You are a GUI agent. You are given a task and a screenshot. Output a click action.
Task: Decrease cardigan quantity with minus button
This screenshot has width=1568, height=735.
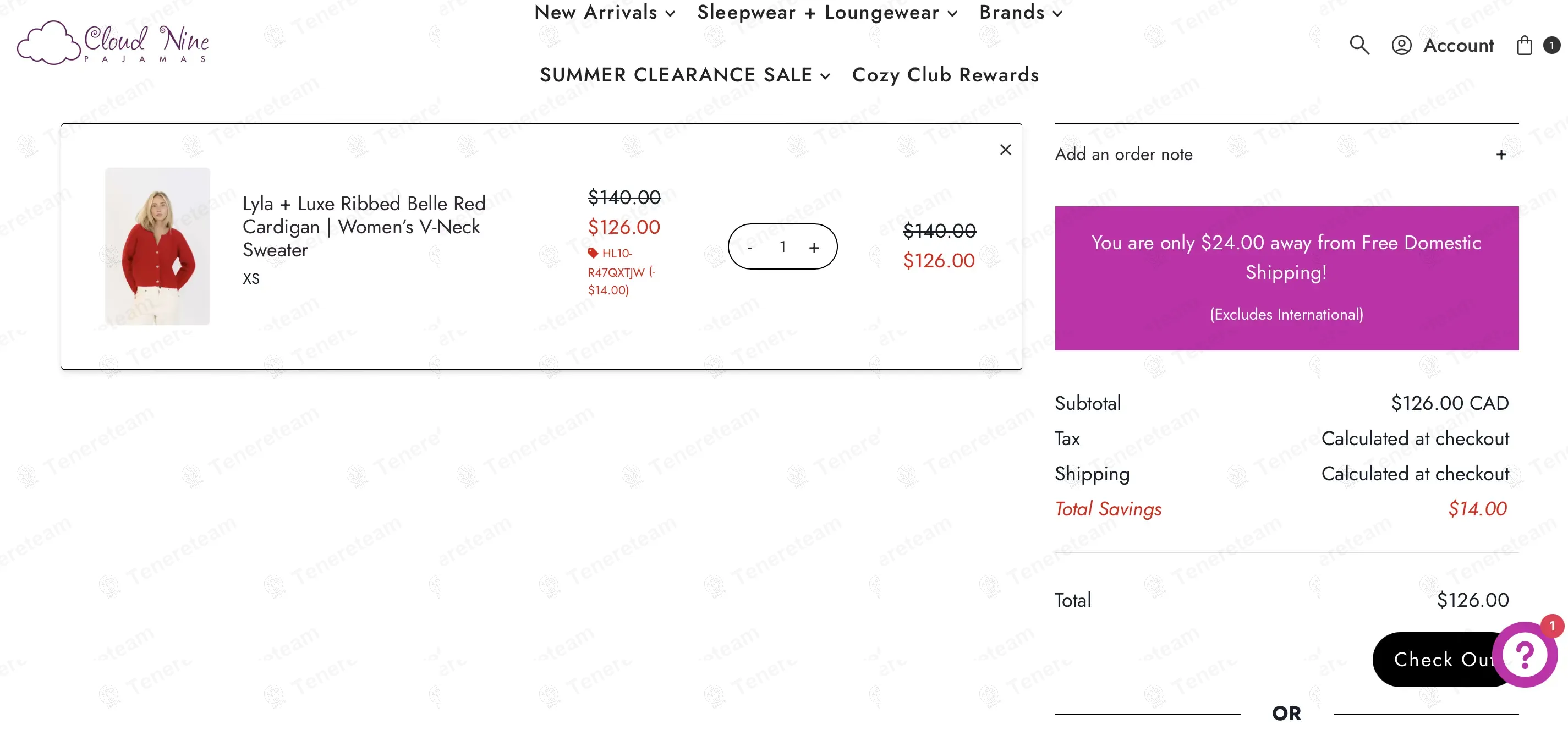coord(750,248)
